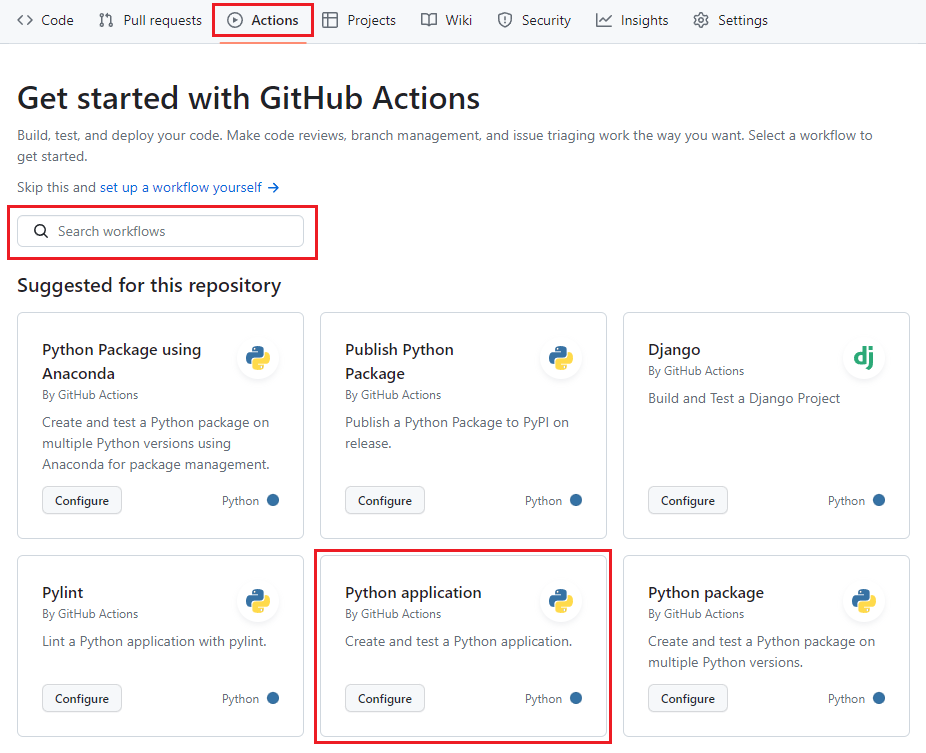
Task: Click the Projects table icon
Action: 330,20
